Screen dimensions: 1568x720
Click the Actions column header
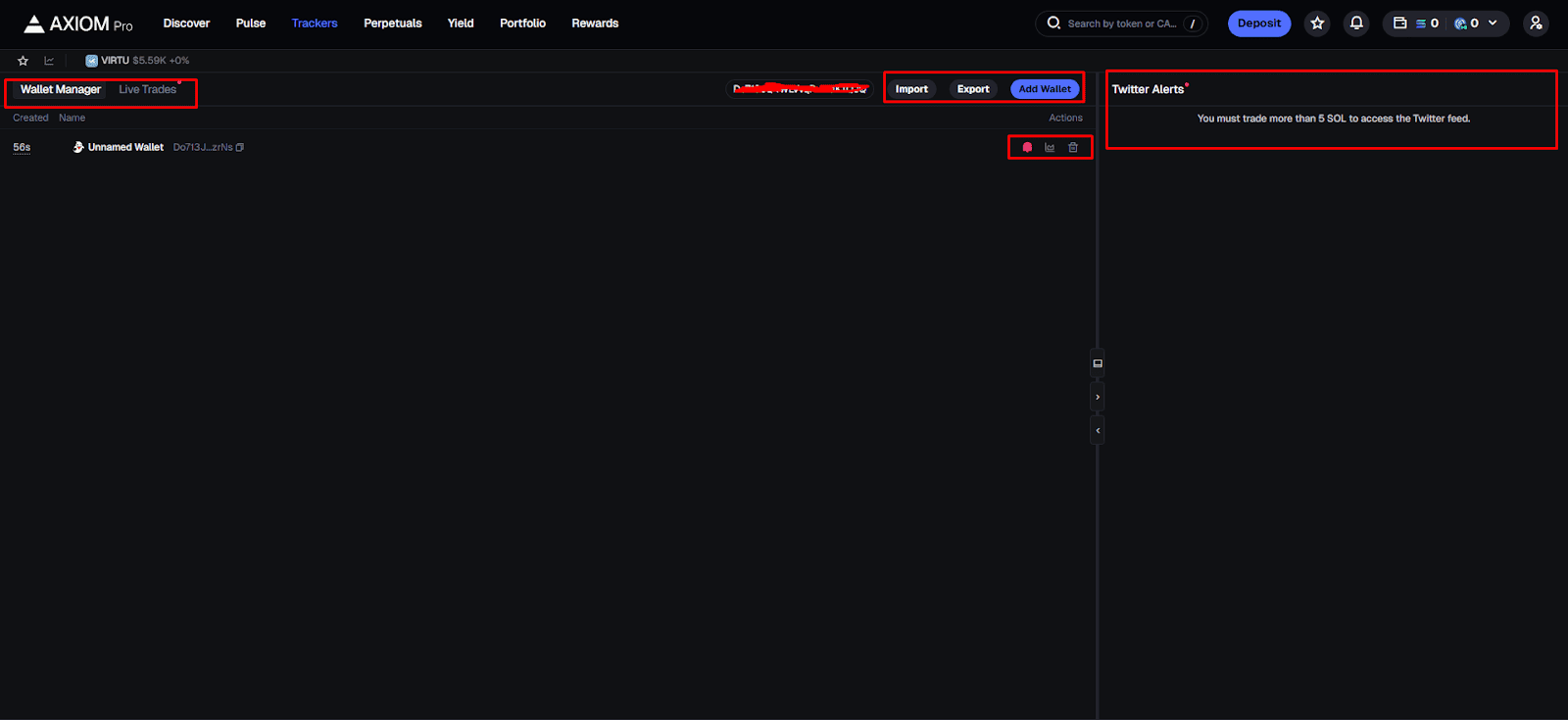click(x=1065, y=118)
